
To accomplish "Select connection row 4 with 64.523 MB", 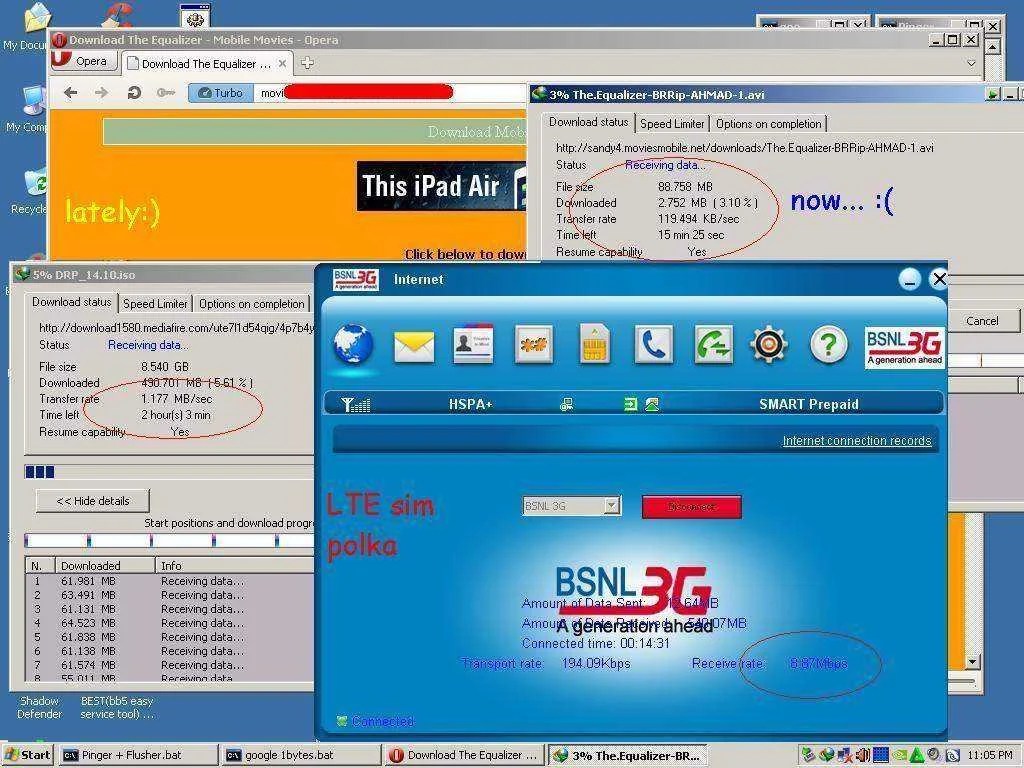I will (x=170, y=623).
